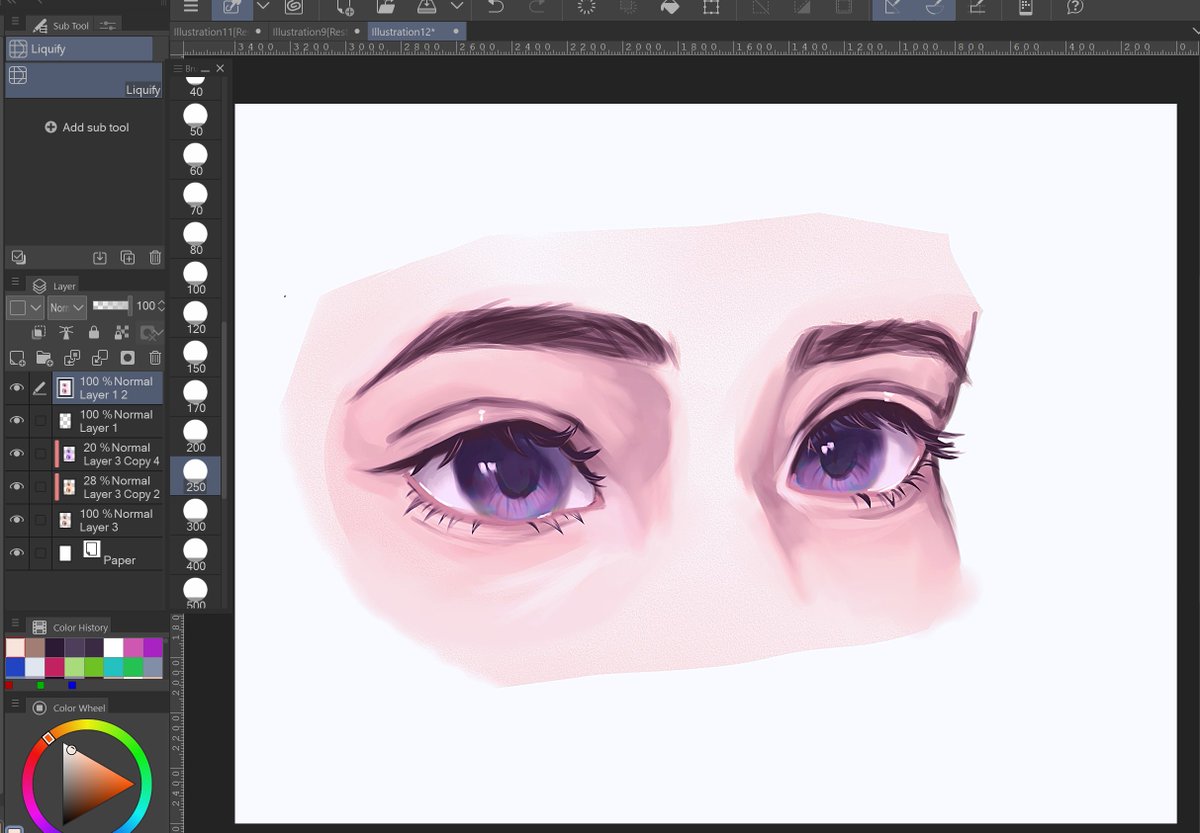The image size is (1200, 833).
Task: Click the scale/rotate transform icon
Action: click(x=711, y=7)
